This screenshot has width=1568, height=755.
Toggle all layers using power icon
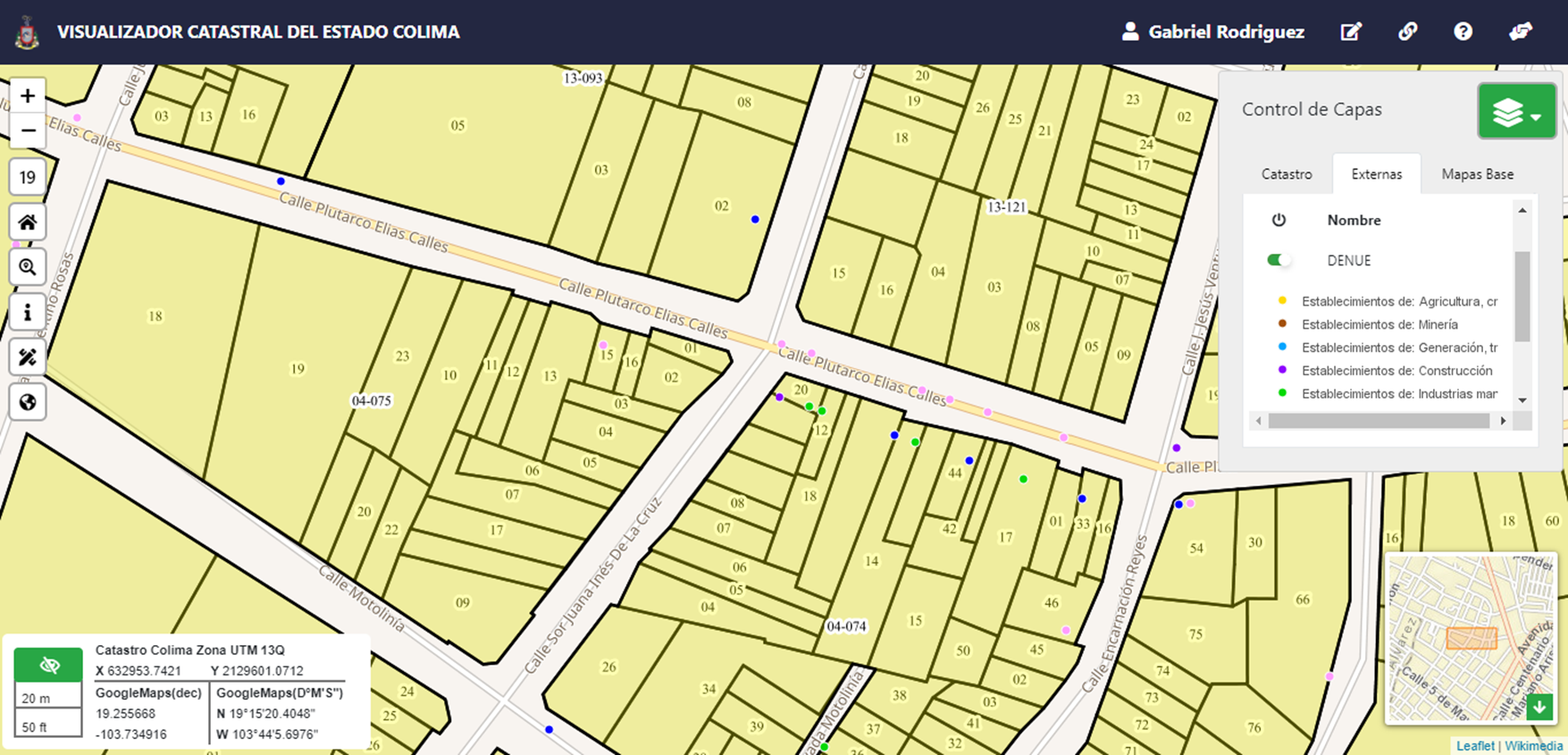point(1279,220)
